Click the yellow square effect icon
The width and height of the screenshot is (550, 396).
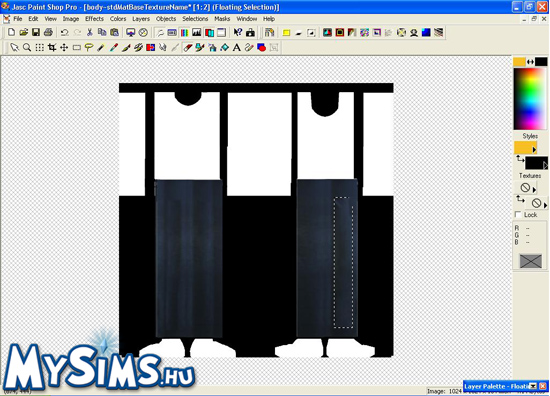pyautogui.click(x=286, y=33)
